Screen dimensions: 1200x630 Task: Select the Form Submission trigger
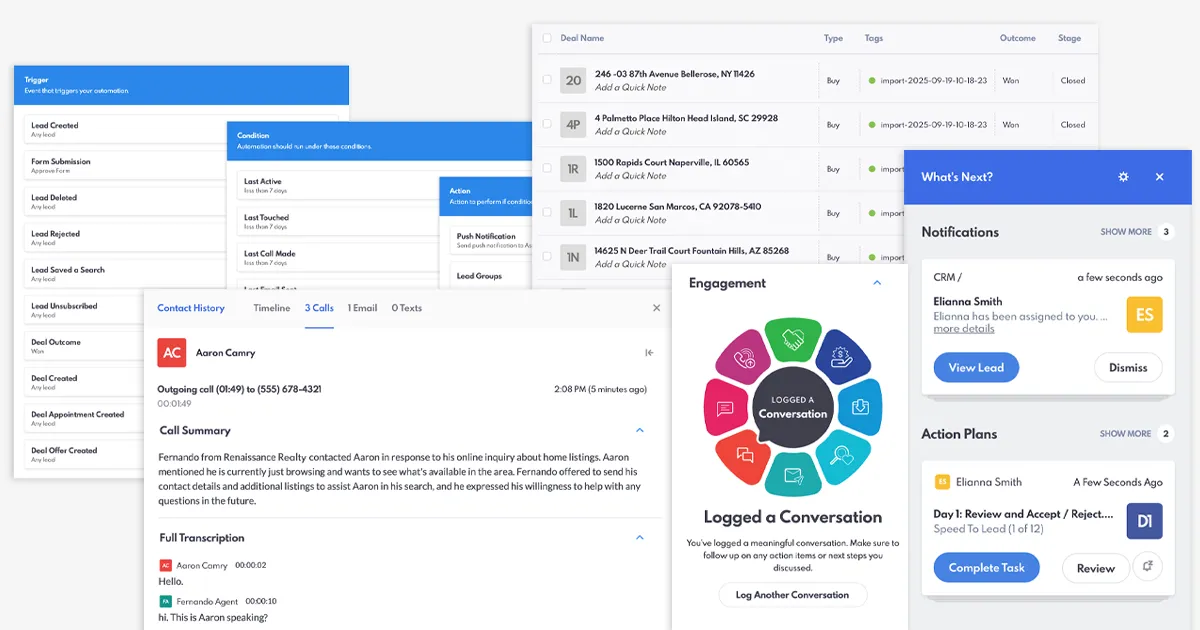pos(125,165)
